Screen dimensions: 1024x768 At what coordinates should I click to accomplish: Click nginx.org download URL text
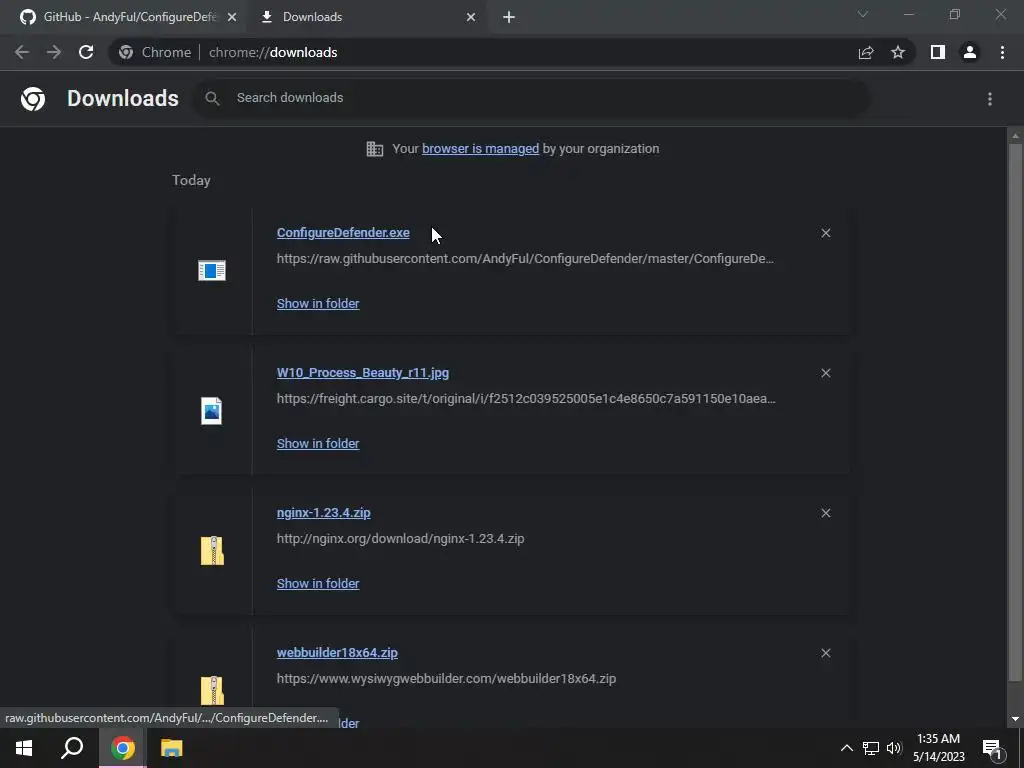(400, 539)
